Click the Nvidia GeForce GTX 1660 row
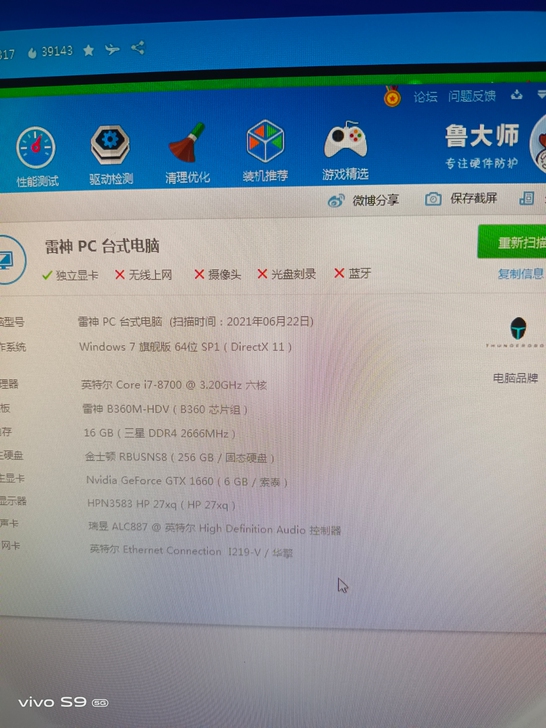This screenshot has height=728, width=546. pos(187,481)
